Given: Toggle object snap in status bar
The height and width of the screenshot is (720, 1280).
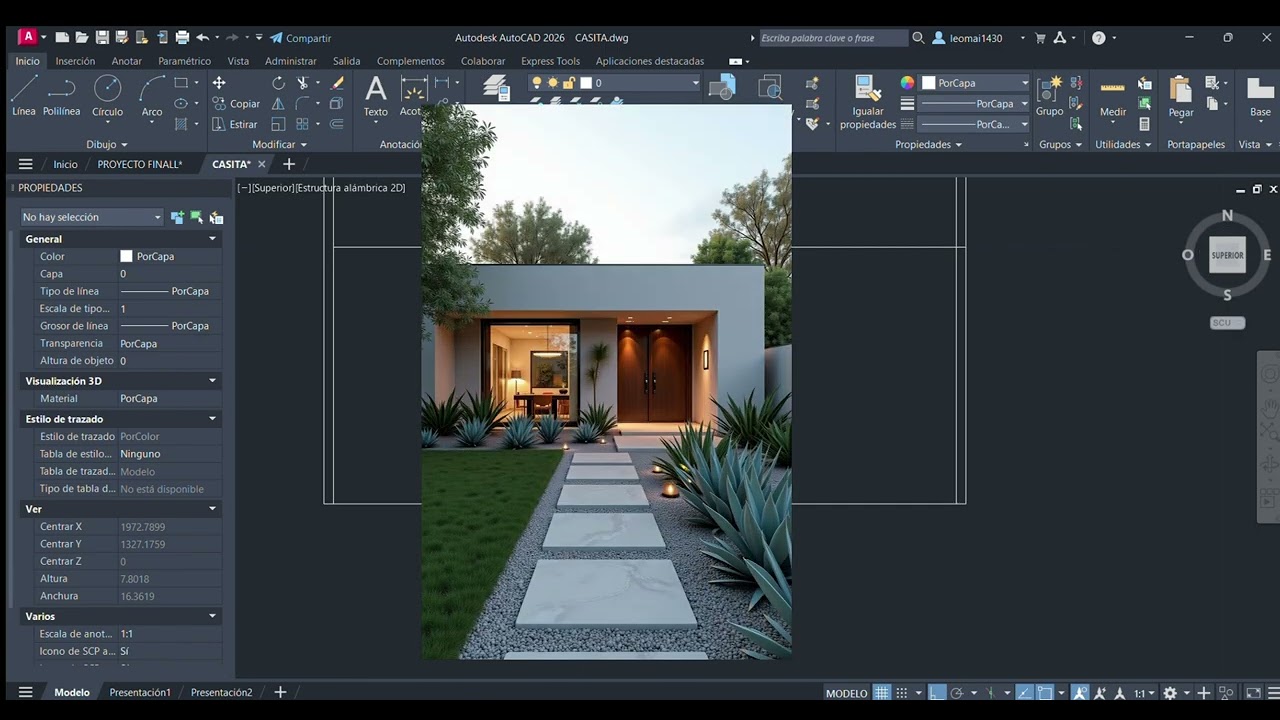Looking at the screenshot, I should 1045,693.
